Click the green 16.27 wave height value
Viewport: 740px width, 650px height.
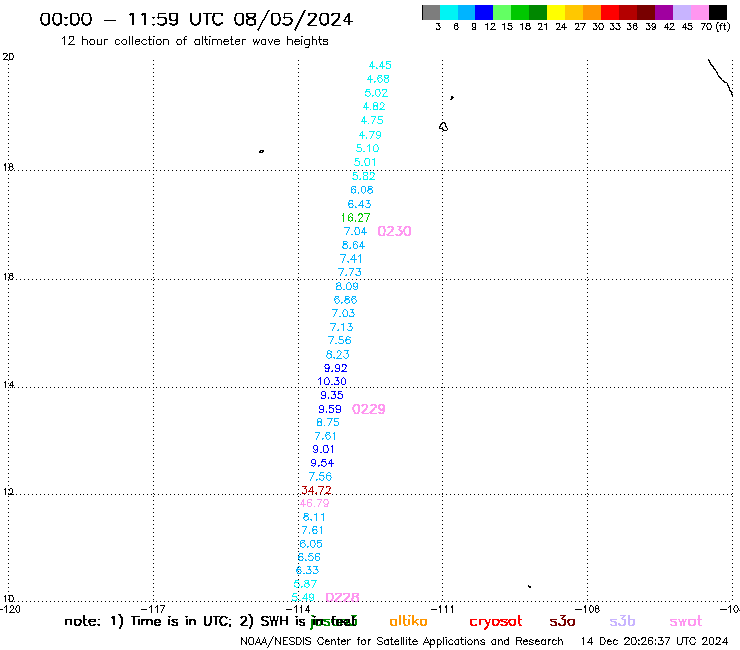(x=355, y=218)
